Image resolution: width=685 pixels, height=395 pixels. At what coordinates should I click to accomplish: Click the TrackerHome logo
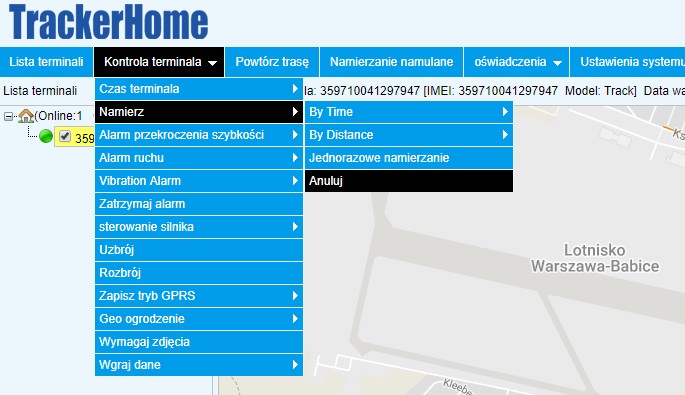point(108,22)
